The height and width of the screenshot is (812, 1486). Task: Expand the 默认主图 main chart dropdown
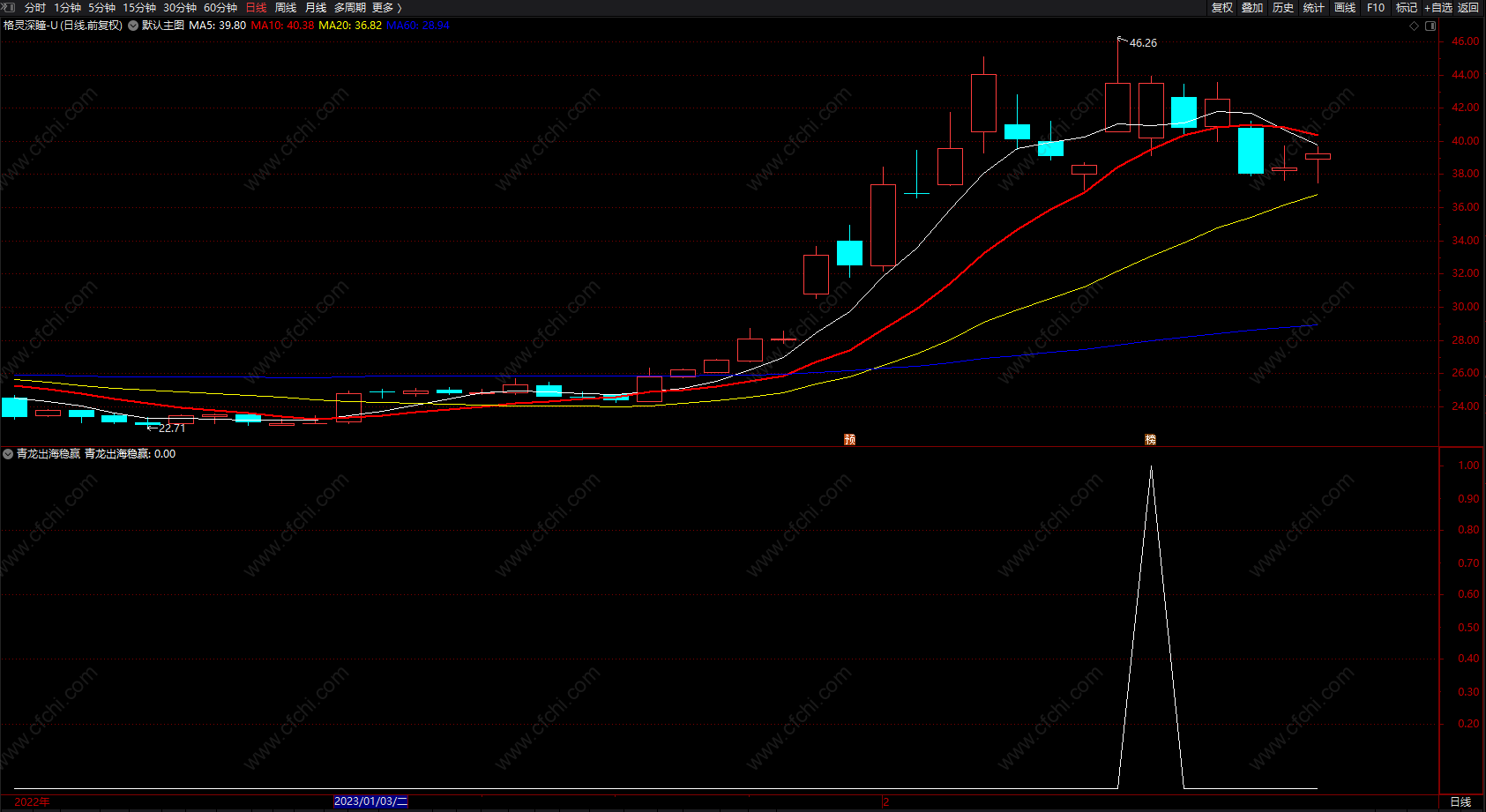(133, 26)
